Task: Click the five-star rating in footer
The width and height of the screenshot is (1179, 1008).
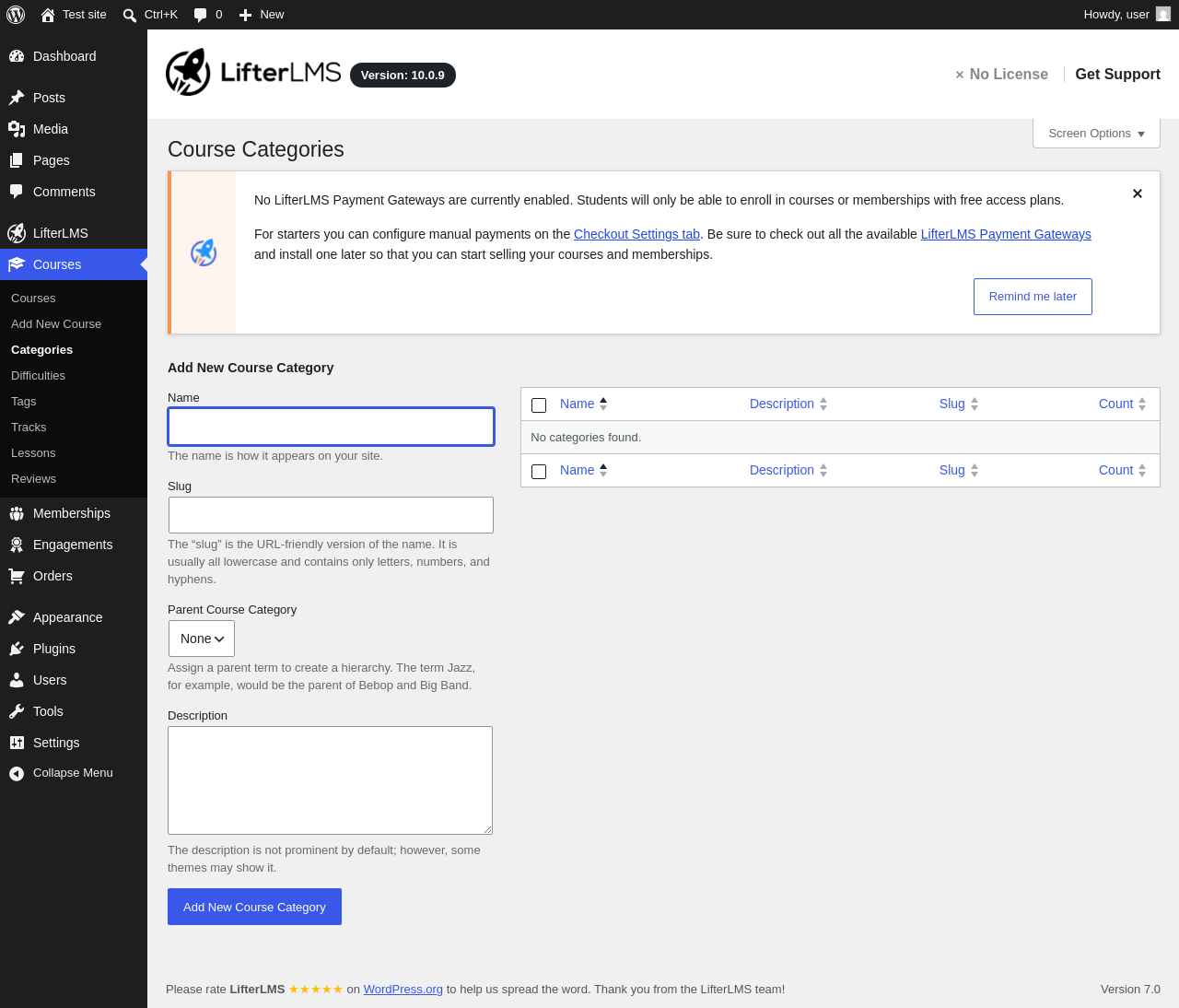Action: point(316,990)
